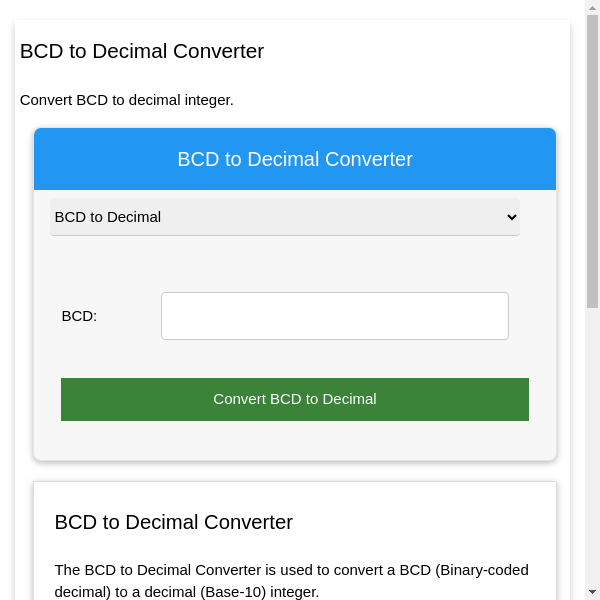The width and height of the screenshot is (600, 600).
Task: Click the scrollbar up arrow
Action: [x=592, y=8]
